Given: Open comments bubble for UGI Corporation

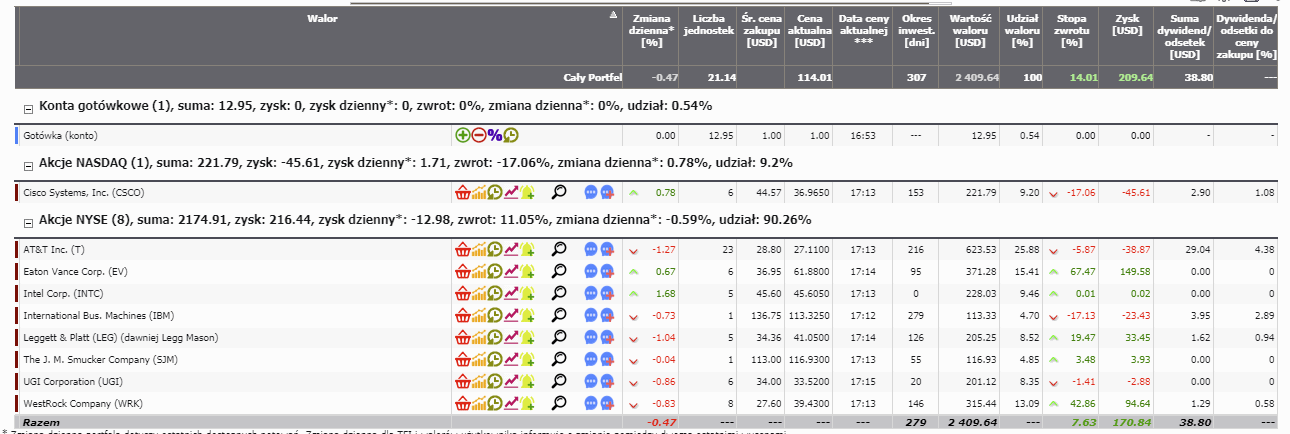Looking at the screenshot, I should click(x=590, y=381).
